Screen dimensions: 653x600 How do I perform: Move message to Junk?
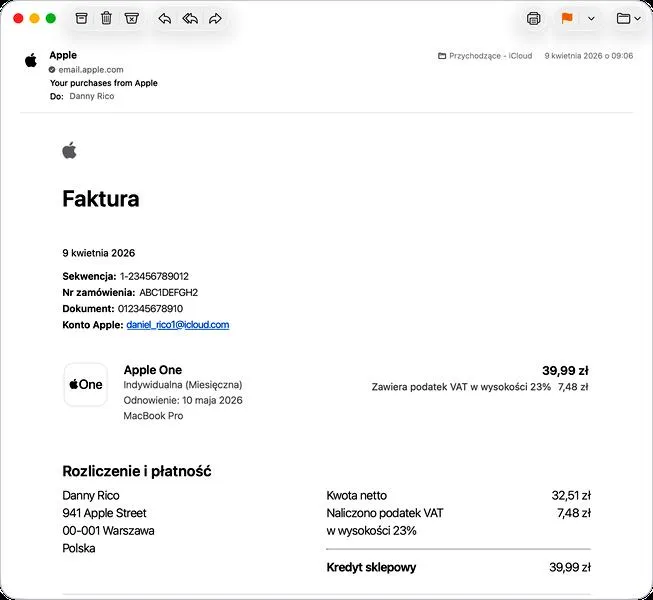[x=132, y=18]
